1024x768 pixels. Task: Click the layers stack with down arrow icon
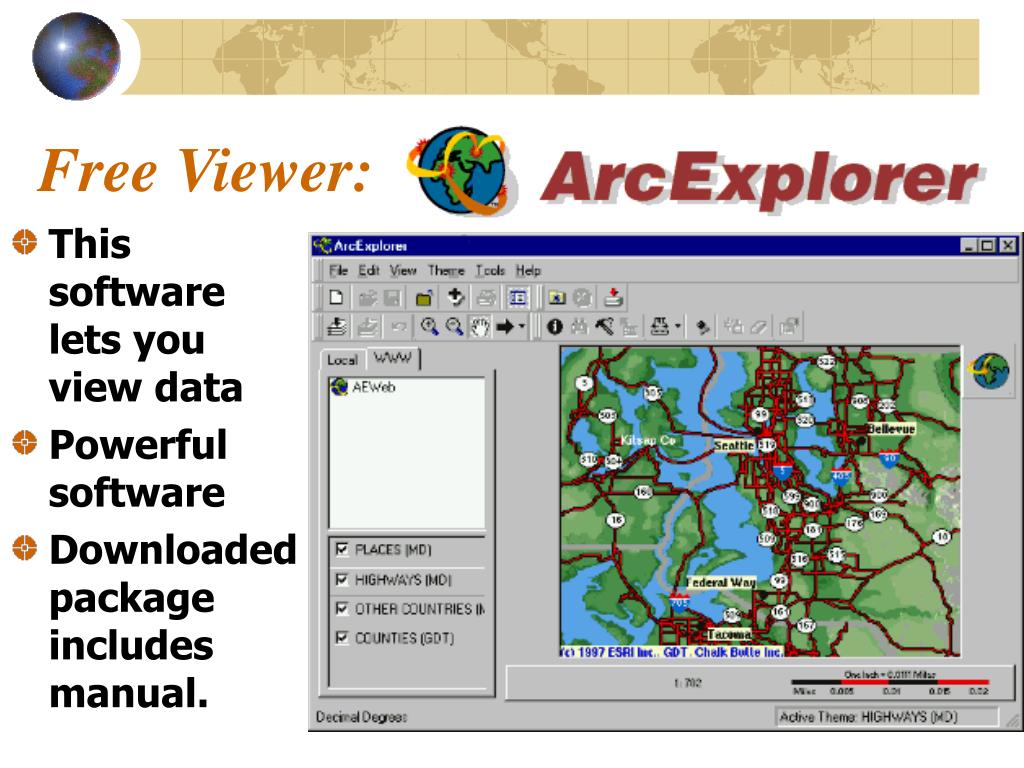337,326
